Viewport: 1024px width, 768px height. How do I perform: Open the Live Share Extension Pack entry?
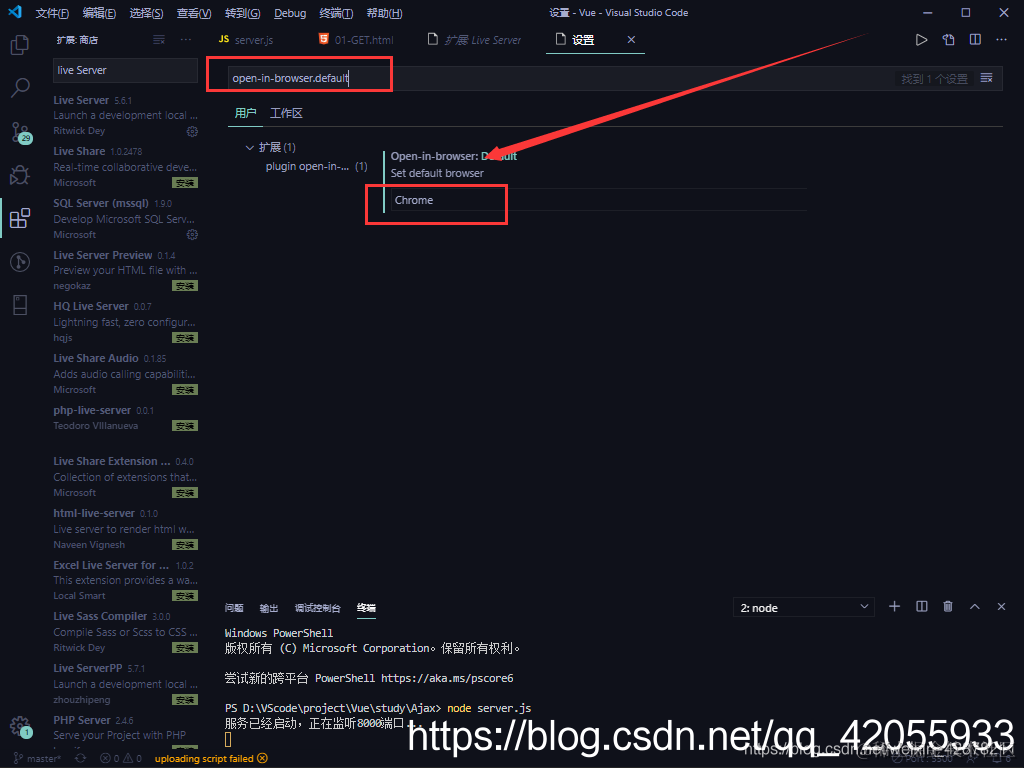coord(125,477)
